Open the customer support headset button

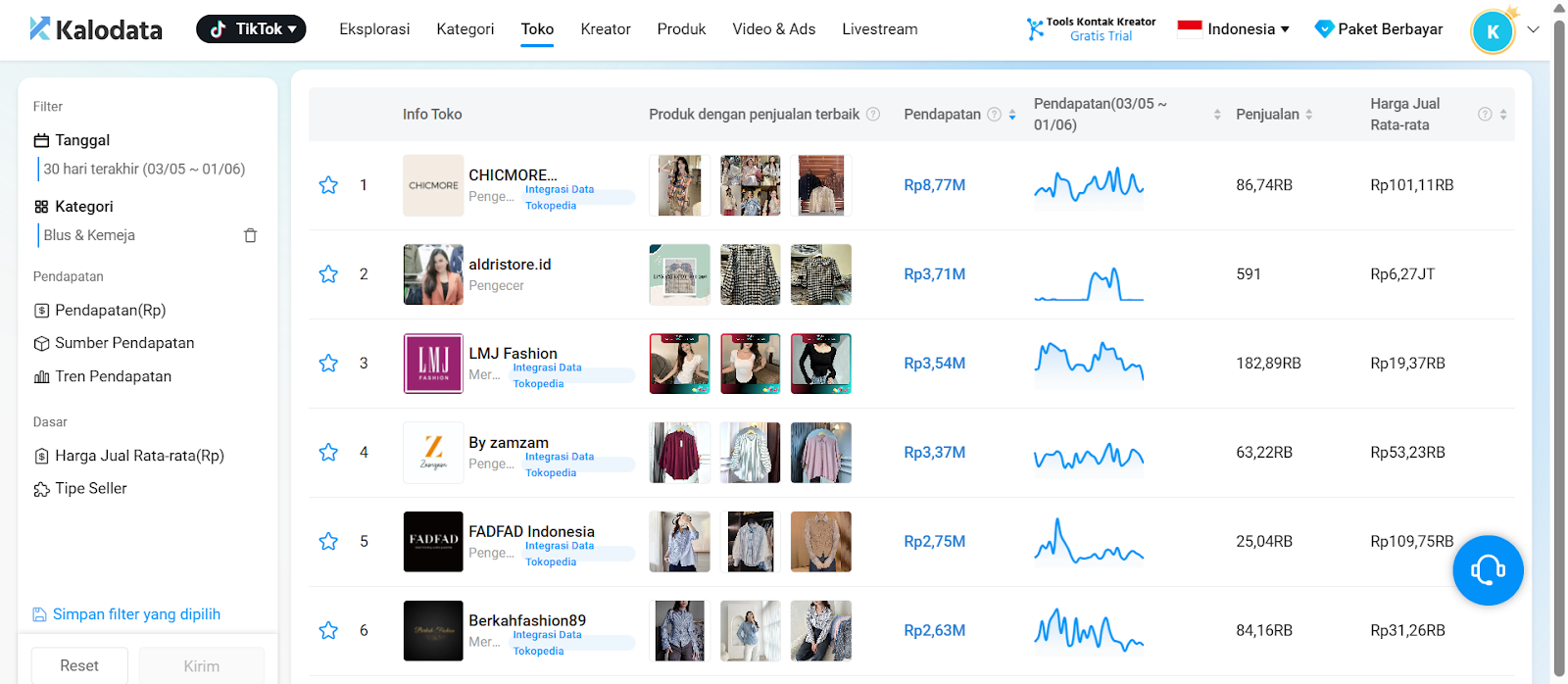[1488, 570]
